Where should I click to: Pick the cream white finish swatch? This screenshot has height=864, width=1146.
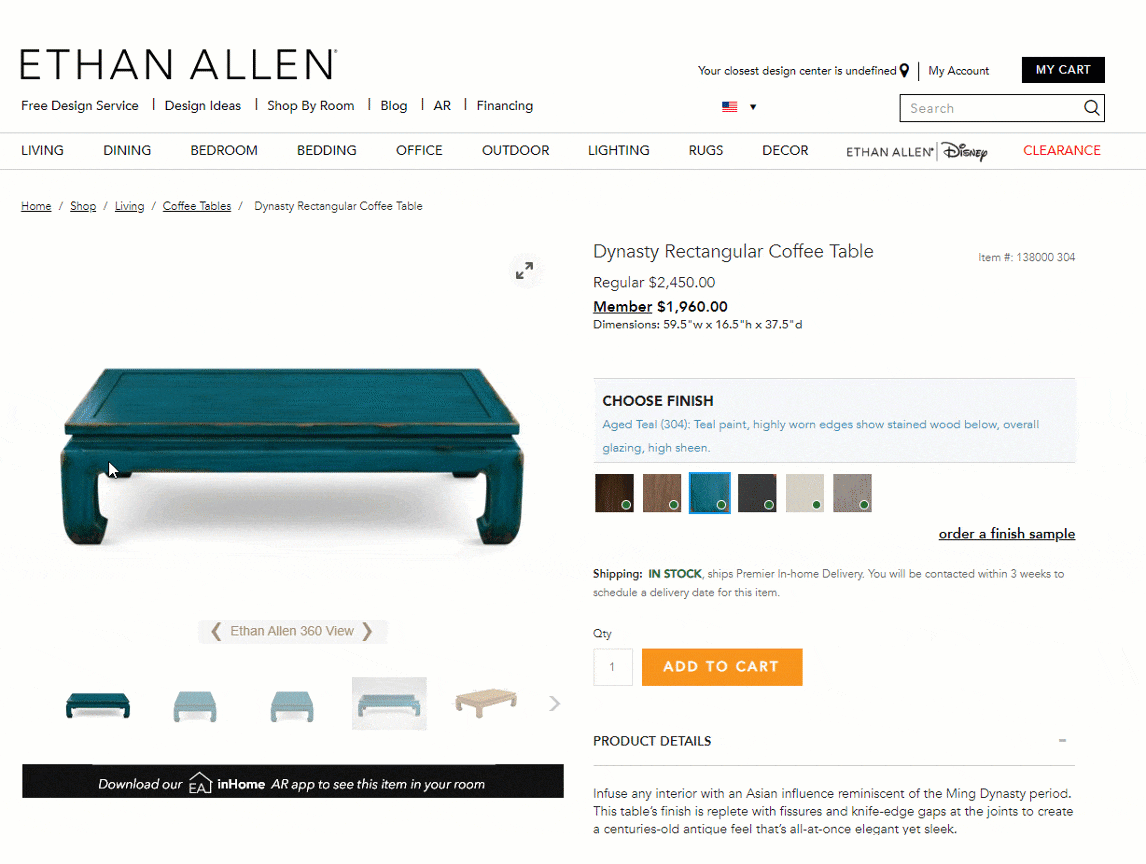[805, 493]
